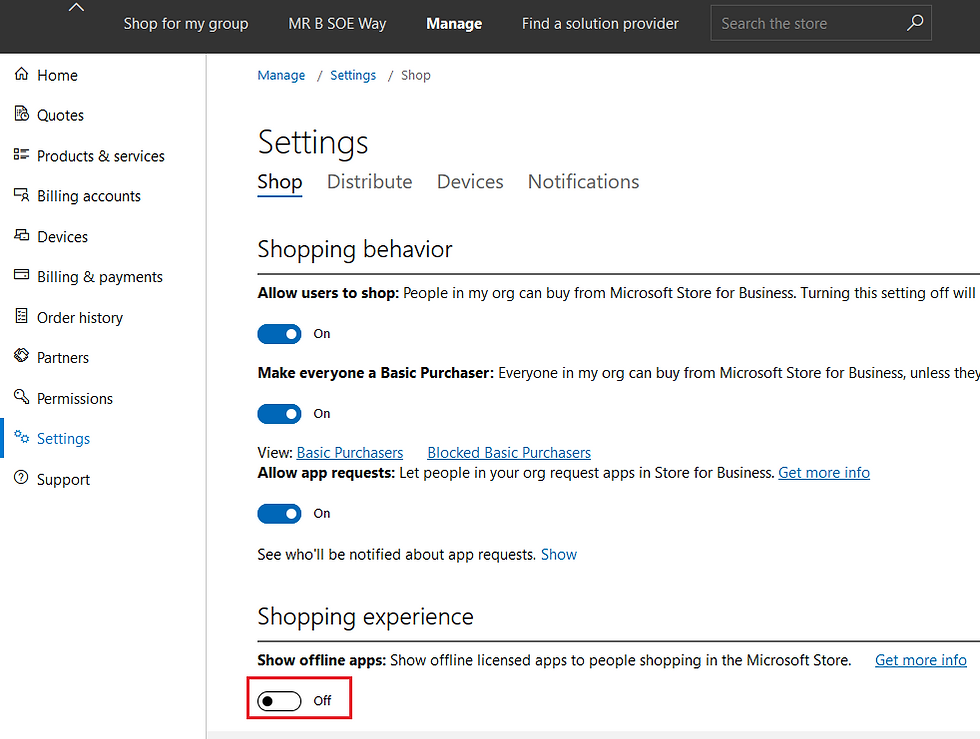Click the Devices icon in sidebar

tap(22, 235)
